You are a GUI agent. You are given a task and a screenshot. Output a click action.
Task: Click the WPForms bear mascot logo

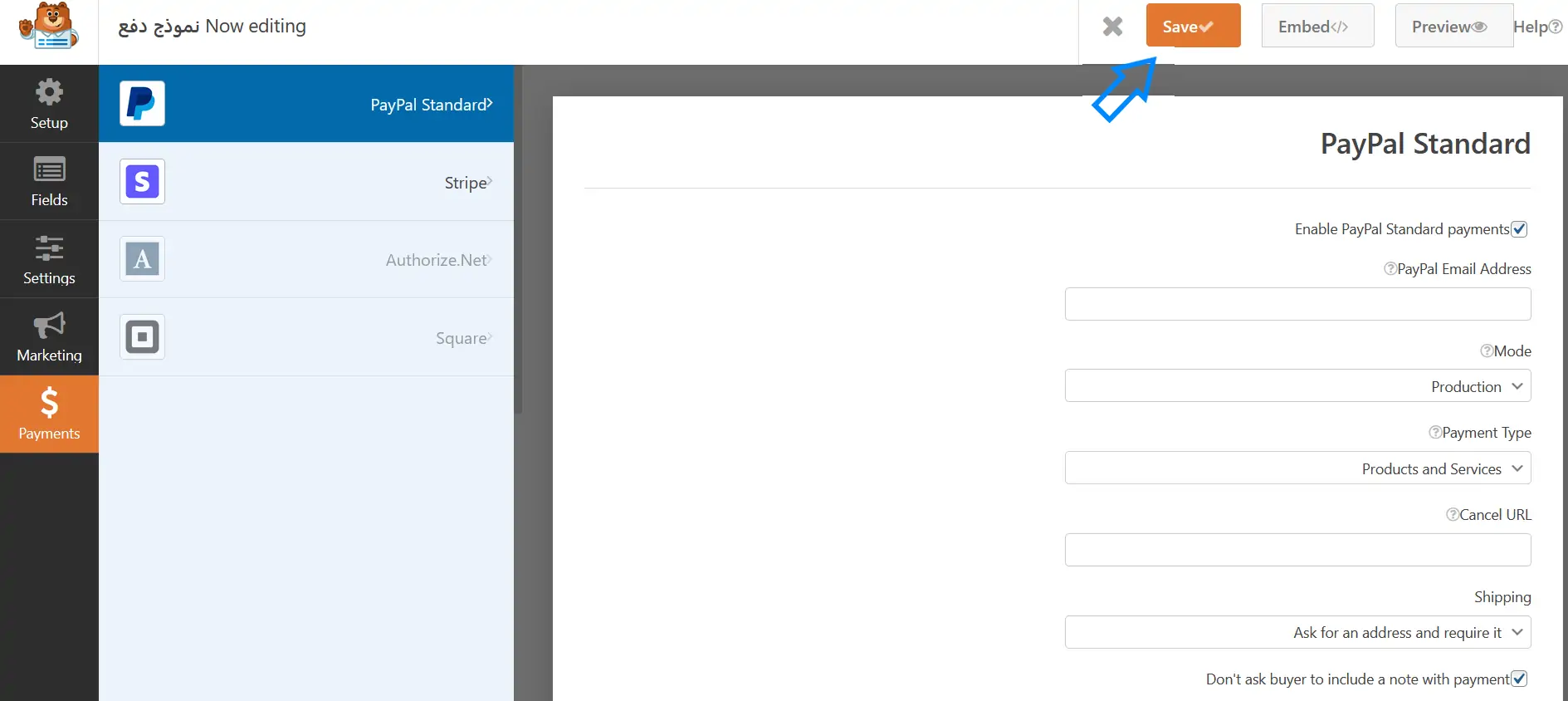click(48, 27)
